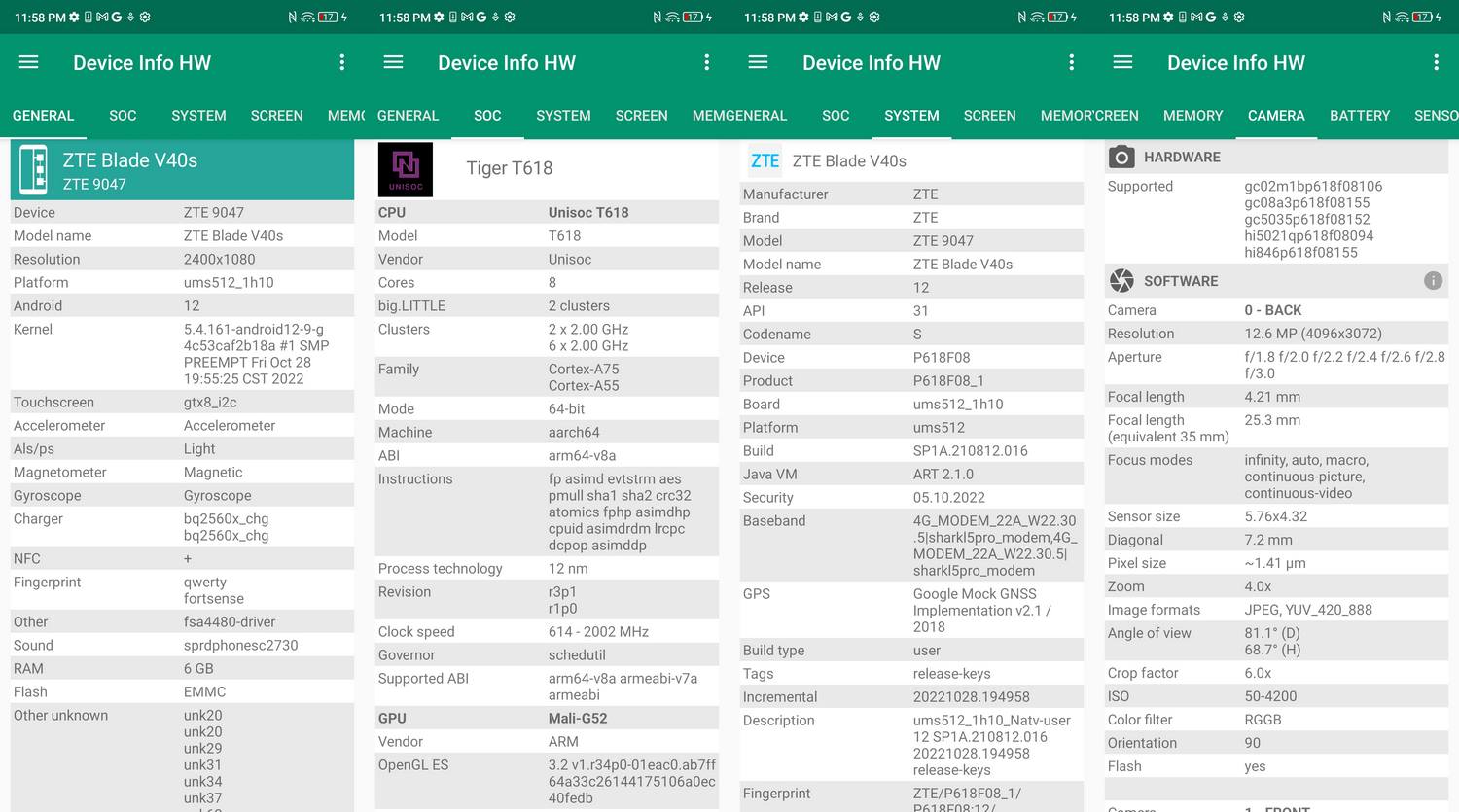This screenshot has width=1459, height=812.
Task: Open overflow menu in General screen
Action: (x=341, y=62)
